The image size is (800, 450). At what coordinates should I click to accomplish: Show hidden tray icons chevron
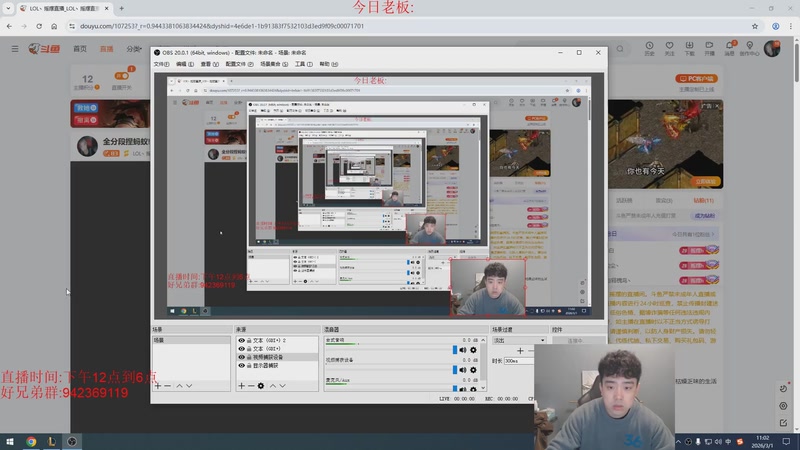(x=678, y=441)
